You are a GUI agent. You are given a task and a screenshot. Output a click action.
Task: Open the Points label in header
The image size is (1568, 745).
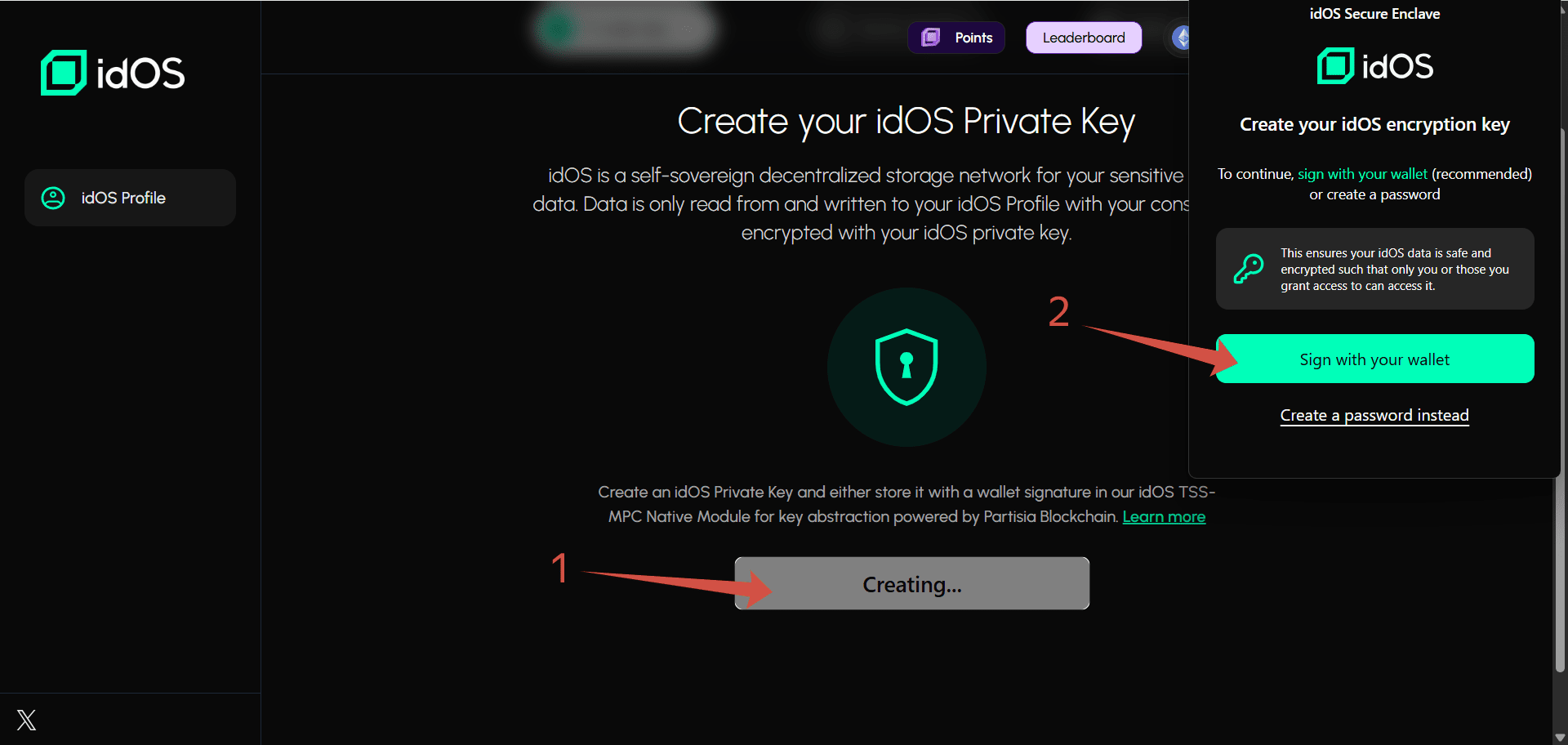tap(973, 38)
